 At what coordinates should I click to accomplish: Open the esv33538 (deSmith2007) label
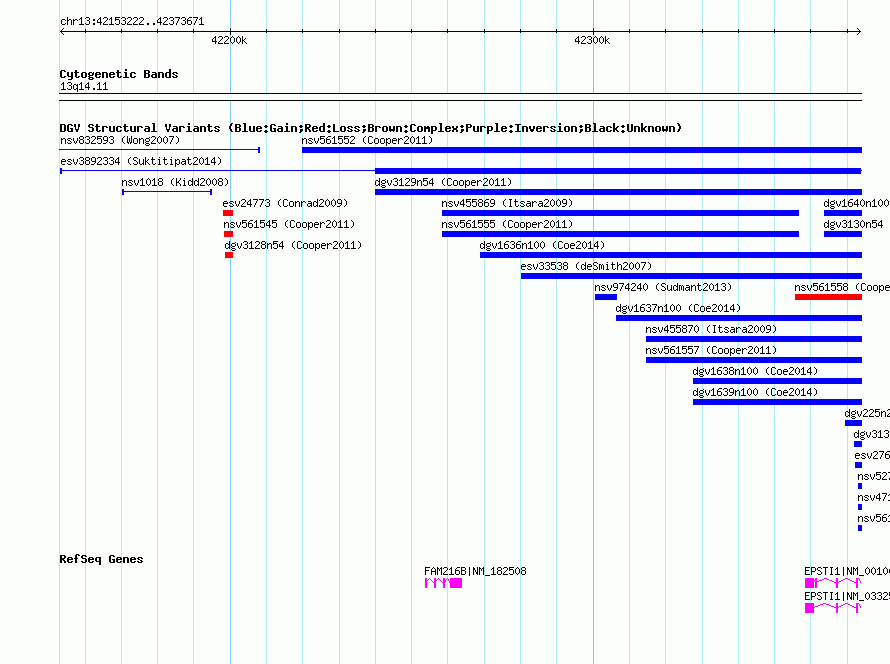586,266
